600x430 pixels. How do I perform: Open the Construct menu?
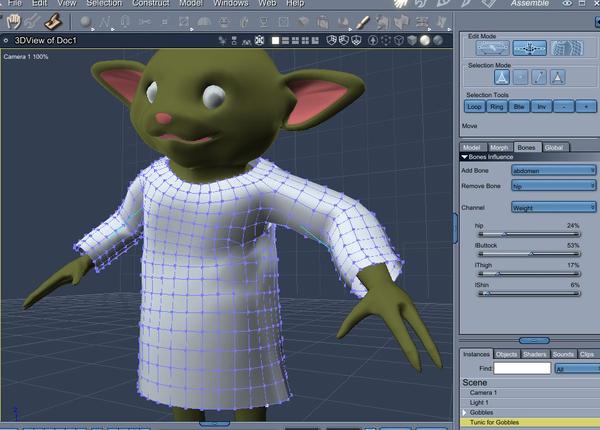click(151, 3)
